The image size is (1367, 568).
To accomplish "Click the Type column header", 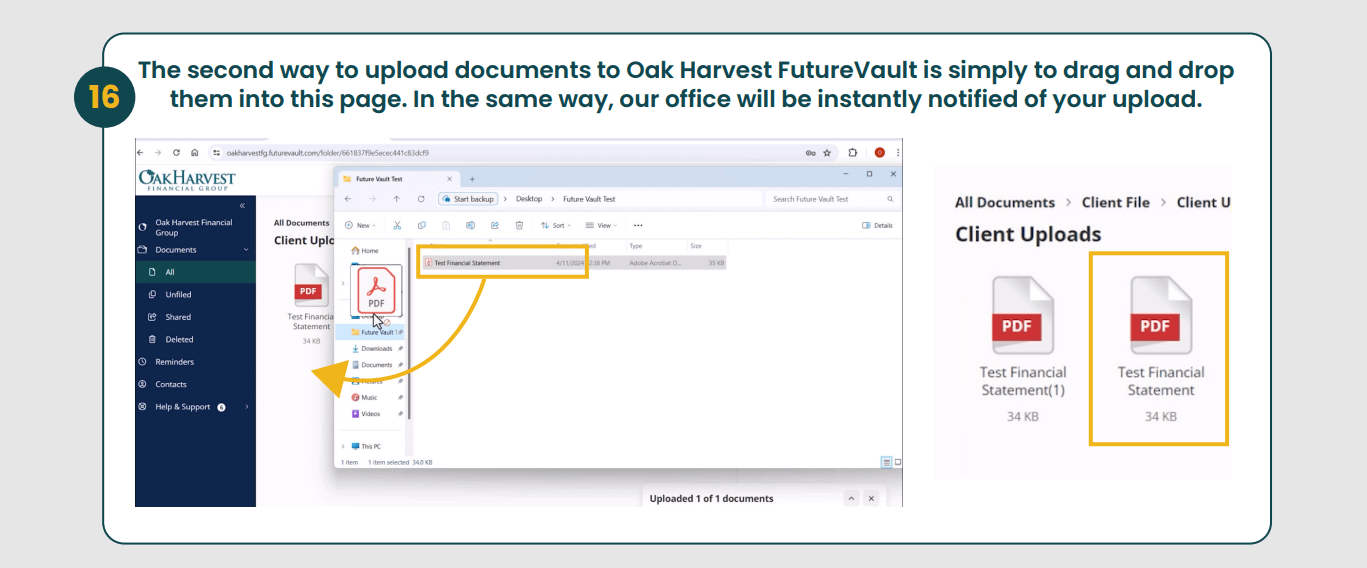I will pyautogui.click(x=636, y=245).
